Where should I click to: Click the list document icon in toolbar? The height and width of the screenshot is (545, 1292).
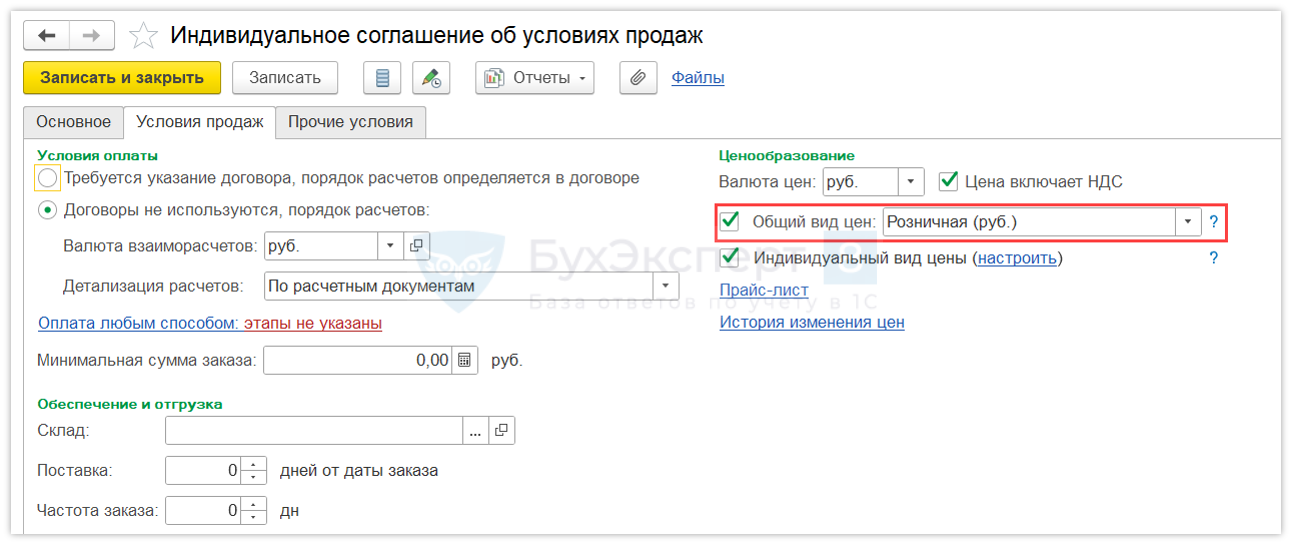tap(382, 78)
